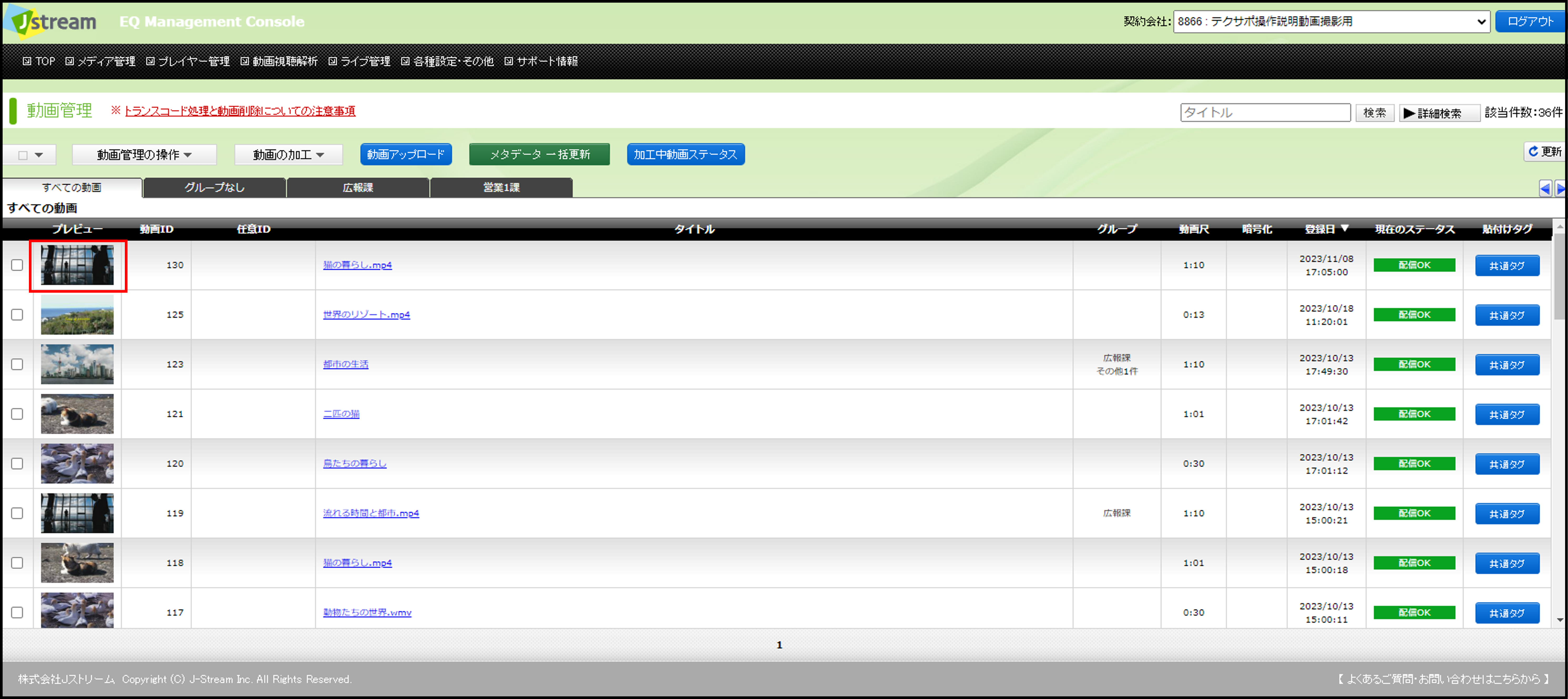Screen dimensions: 1568x699
Task: Click the 動画アップロード button
Action: (406, 155)
